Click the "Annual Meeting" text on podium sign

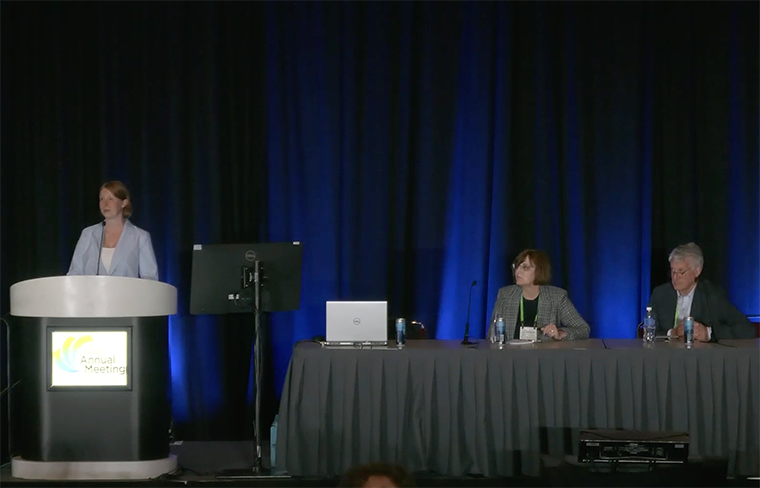[102, 364]
